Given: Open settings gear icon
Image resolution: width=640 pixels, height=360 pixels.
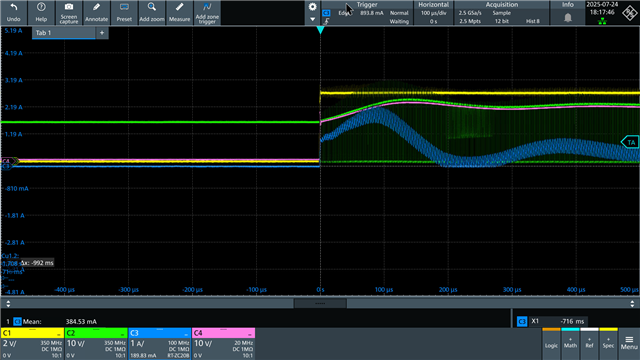Looking at the screenshot, I should click(x=312, y=7).
